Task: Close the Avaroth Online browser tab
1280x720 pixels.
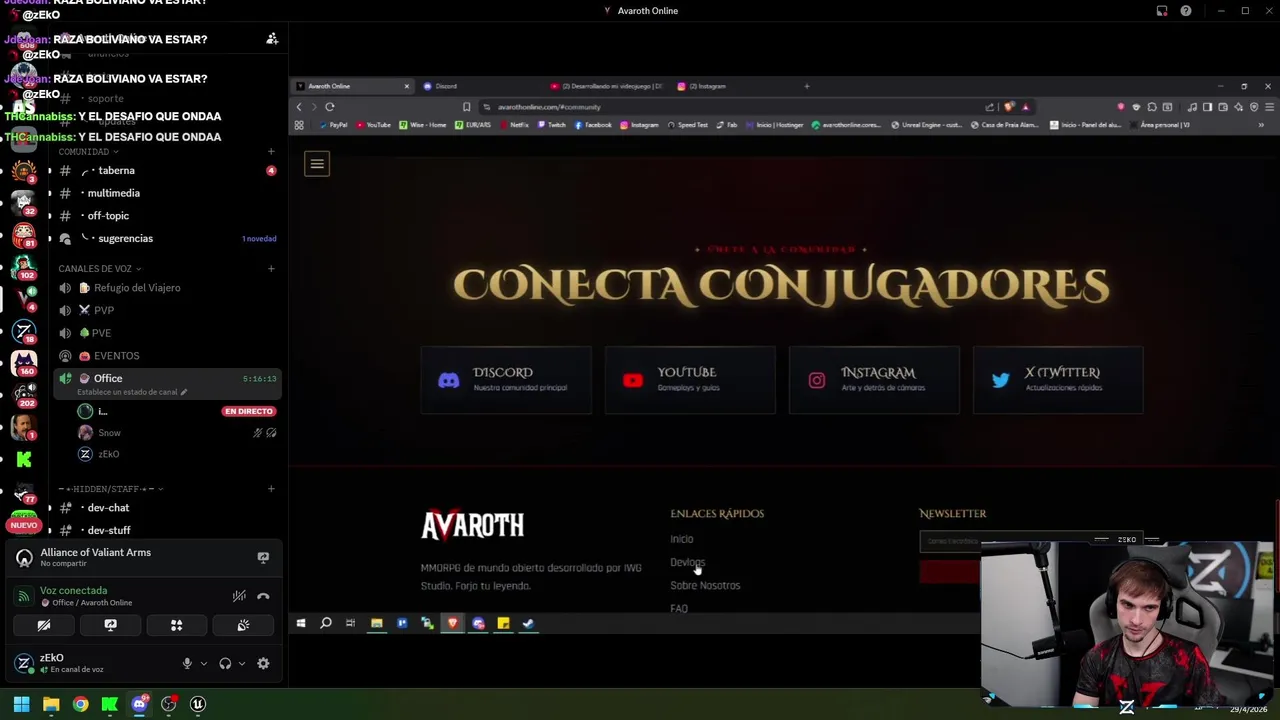Action: [406, 86]
